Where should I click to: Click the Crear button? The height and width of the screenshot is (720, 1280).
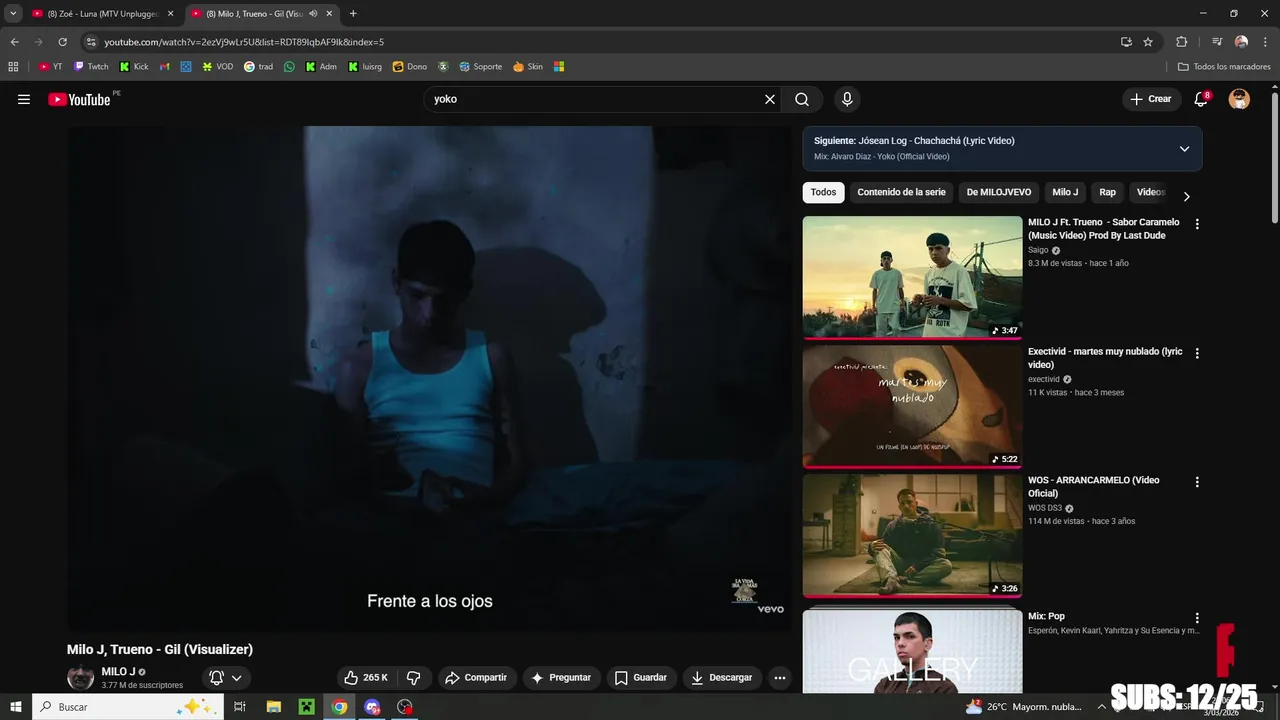click(1150, 99)
